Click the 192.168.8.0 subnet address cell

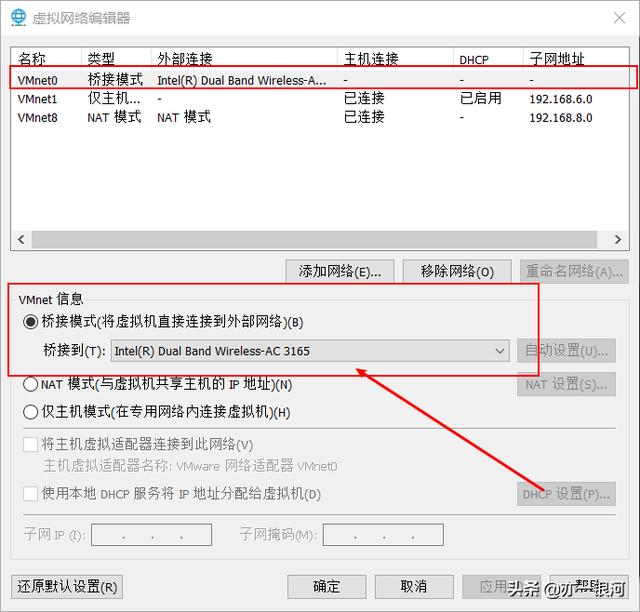tap(561, 118)
